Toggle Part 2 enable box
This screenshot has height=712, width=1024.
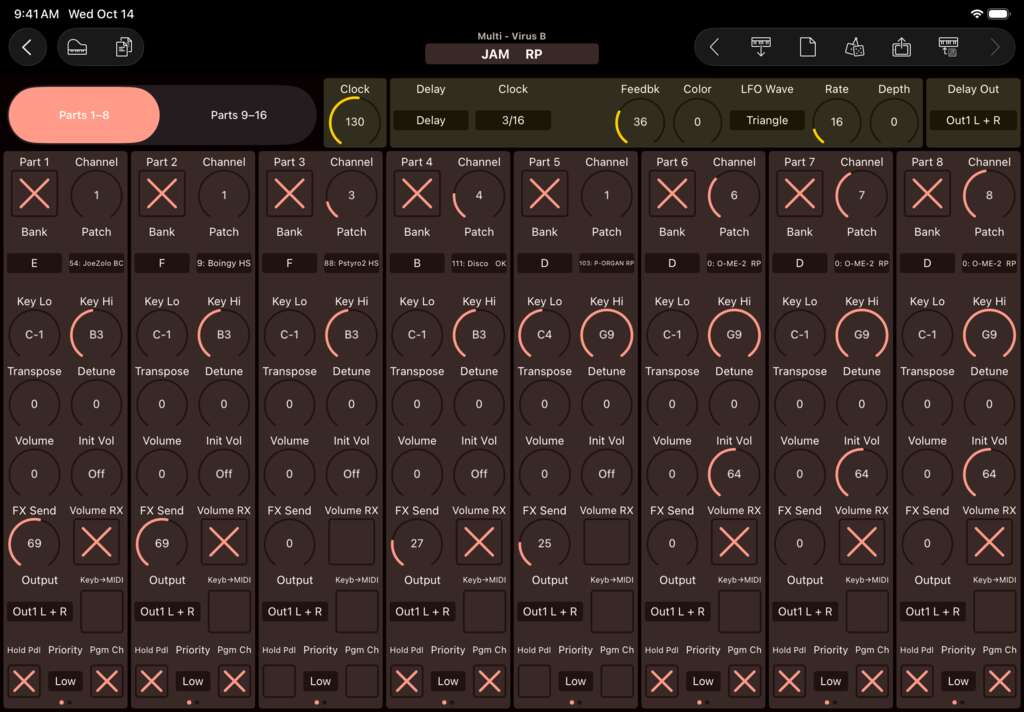[162, 194]
